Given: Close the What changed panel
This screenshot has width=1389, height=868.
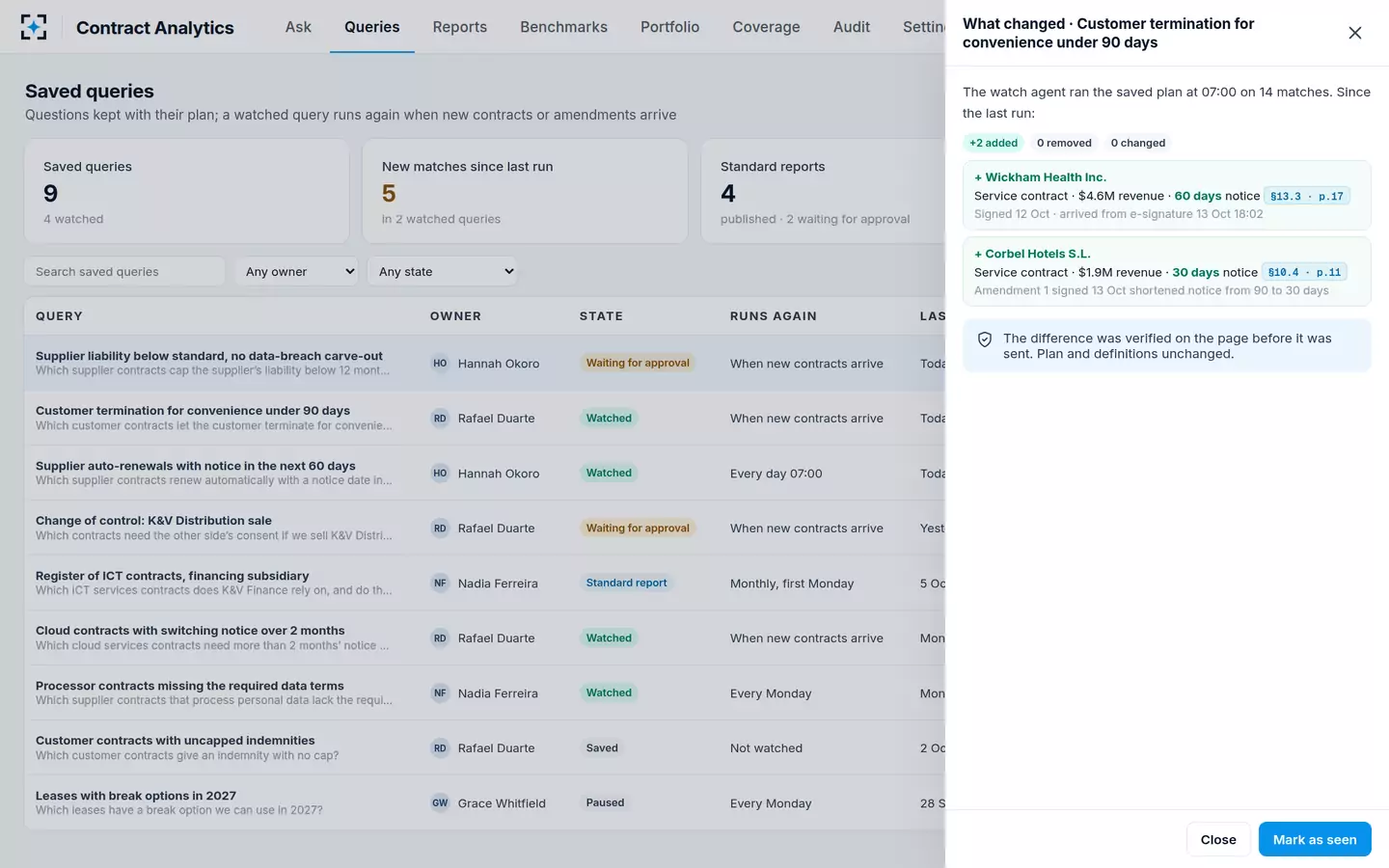Looking at the screenshot, I should click(x=1355, y=33).
